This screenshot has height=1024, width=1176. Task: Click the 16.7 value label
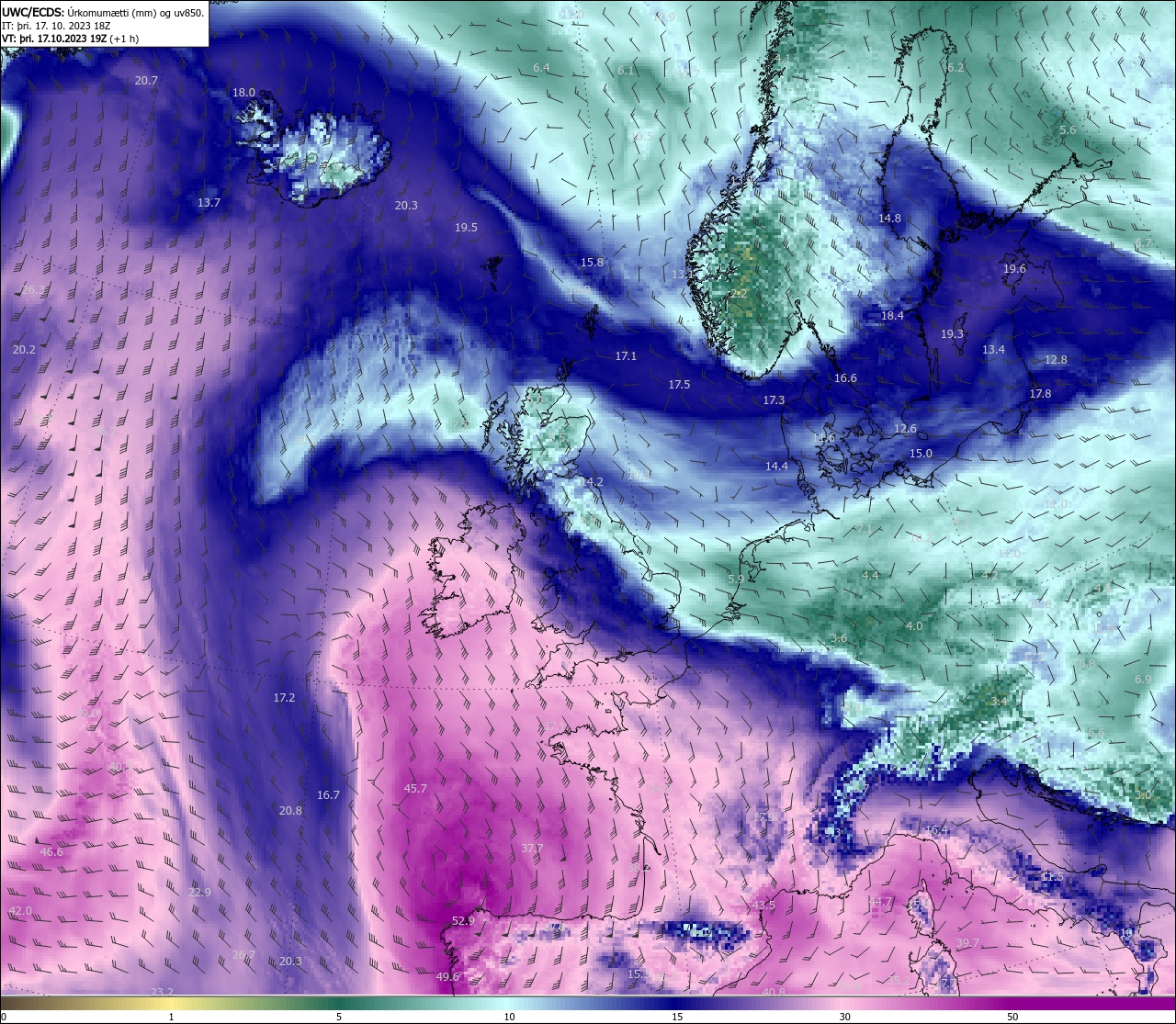coord(328,795)
